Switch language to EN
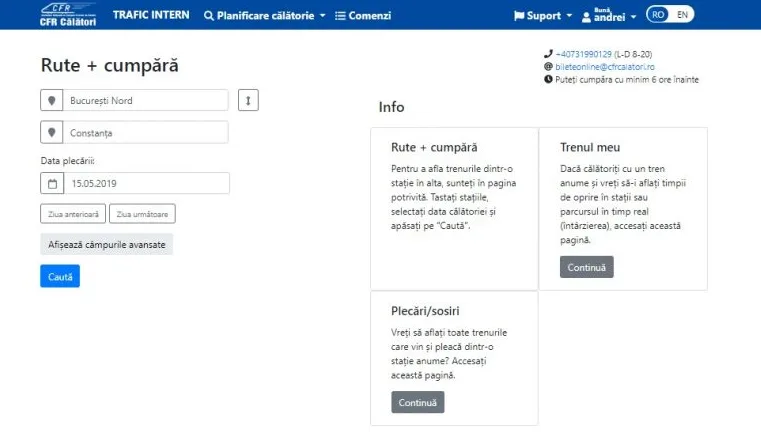 coord(682,15)
